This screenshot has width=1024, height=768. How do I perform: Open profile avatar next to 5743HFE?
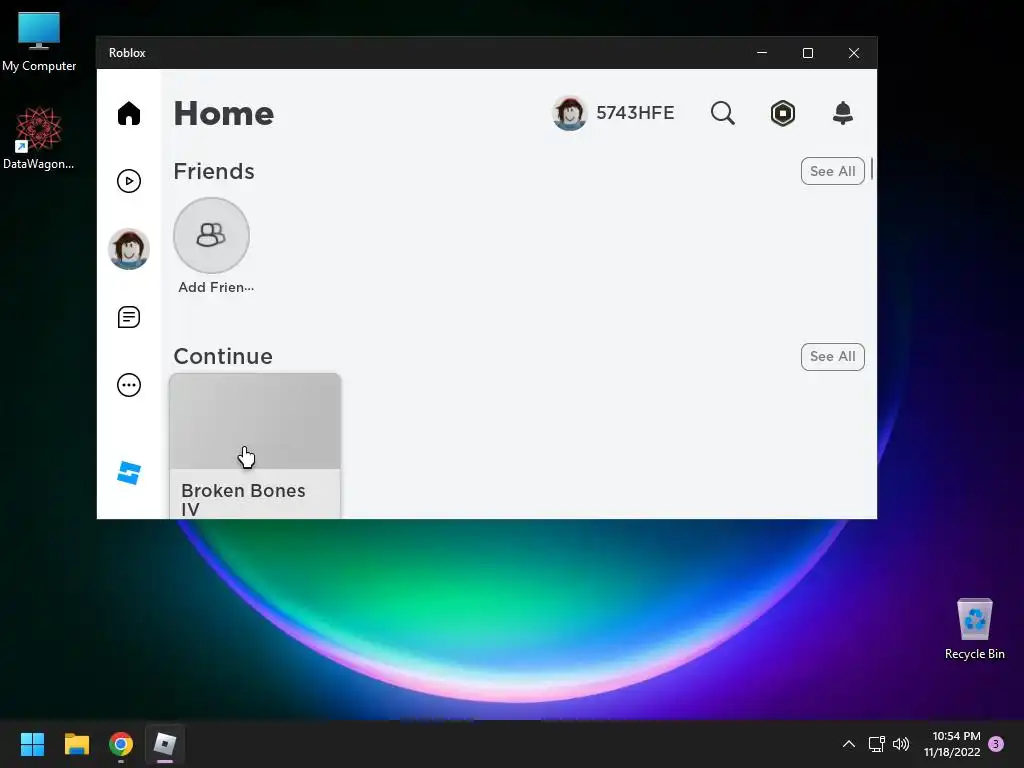(569, 113)
